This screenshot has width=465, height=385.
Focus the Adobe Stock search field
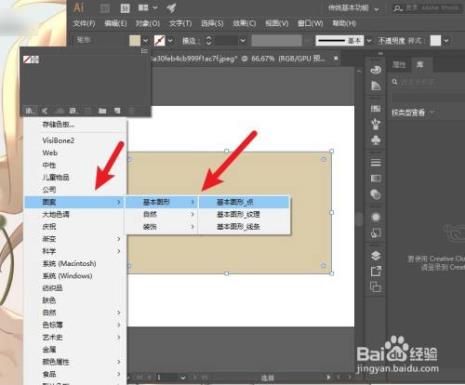pos(428,8)
